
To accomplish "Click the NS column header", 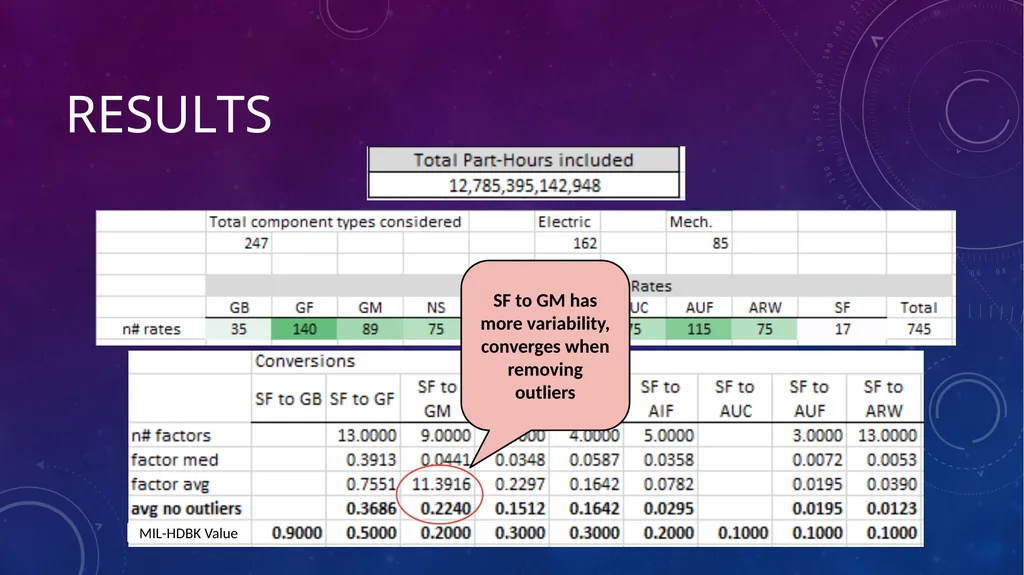I will tap(436, 308).
